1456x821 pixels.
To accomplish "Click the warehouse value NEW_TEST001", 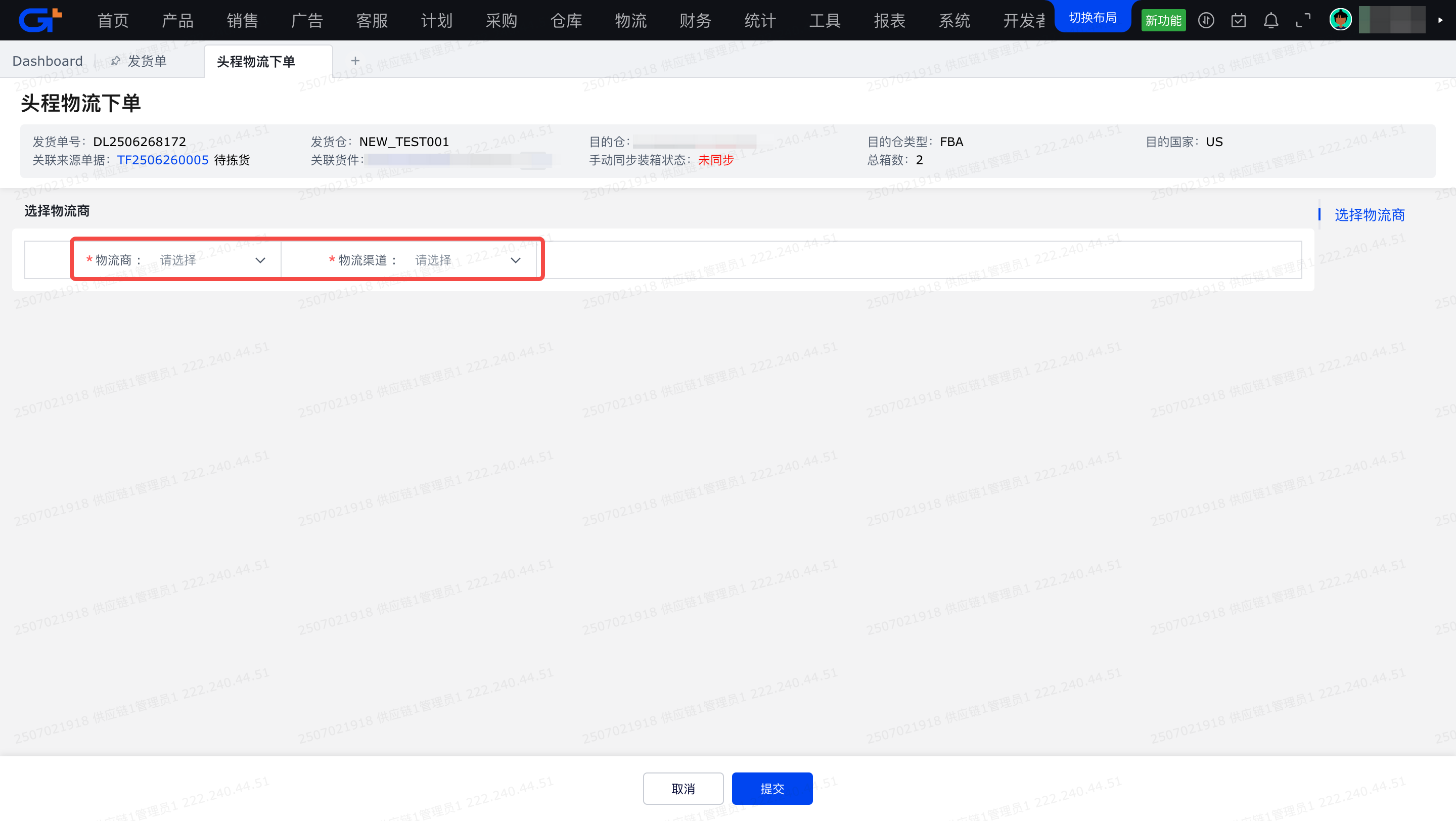I will 403,142.
